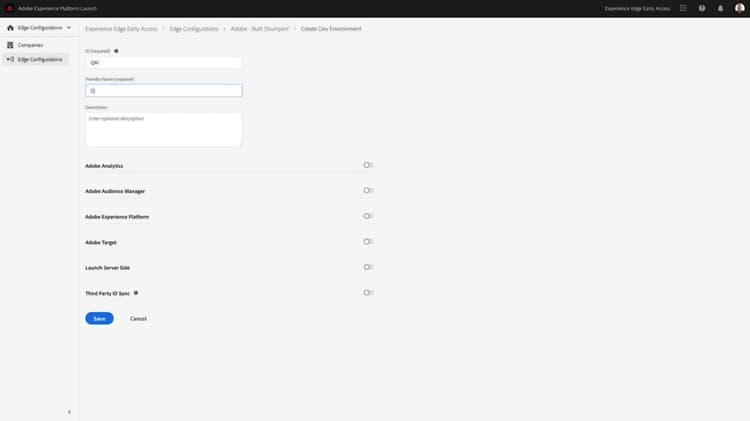Image resolution: width=750 pixels, height=421 pixels.
Task: Click the Companies building icon
Action: (10, 45)
